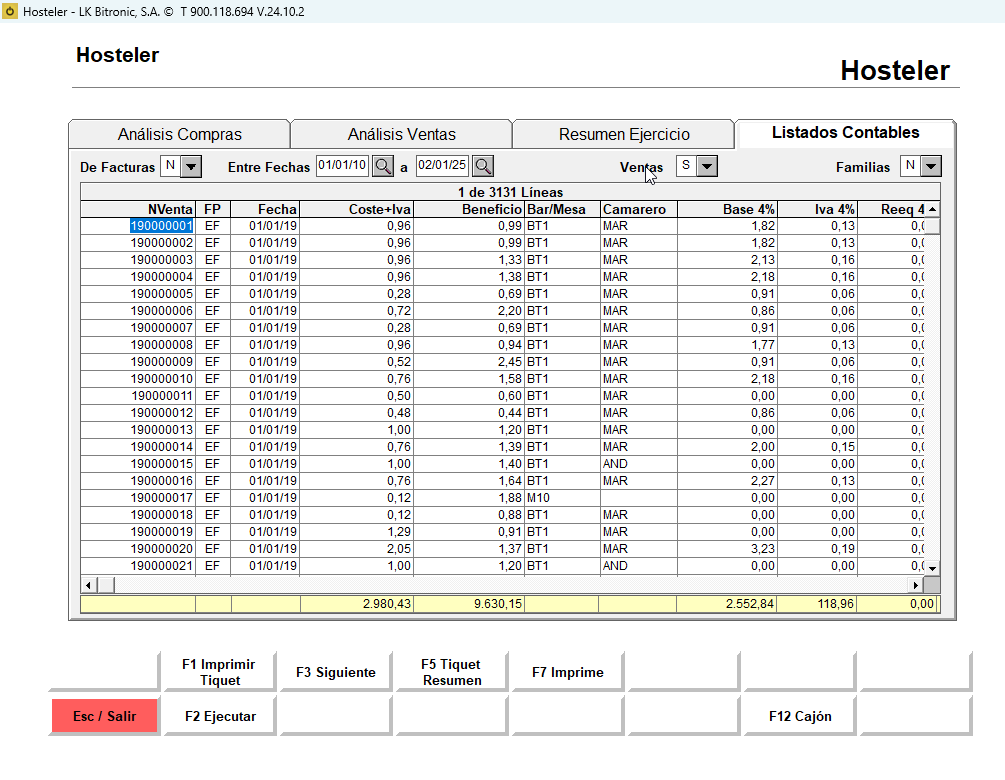Click AND waiter cell in row 190000015
Screen dimensions: 1005x780
[638, 464]
